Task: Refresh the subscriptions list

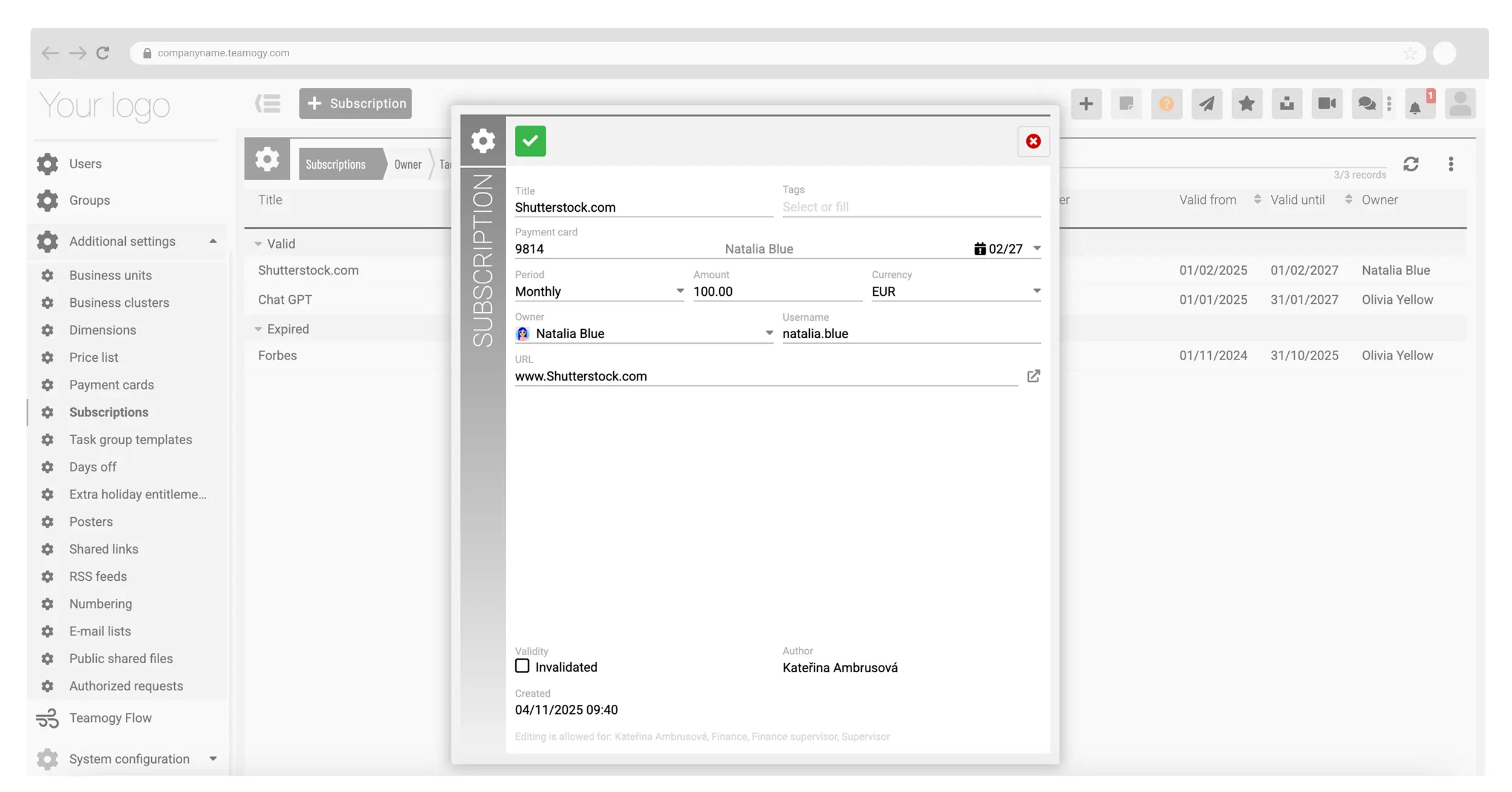Action: click(x=1410, y=164)
